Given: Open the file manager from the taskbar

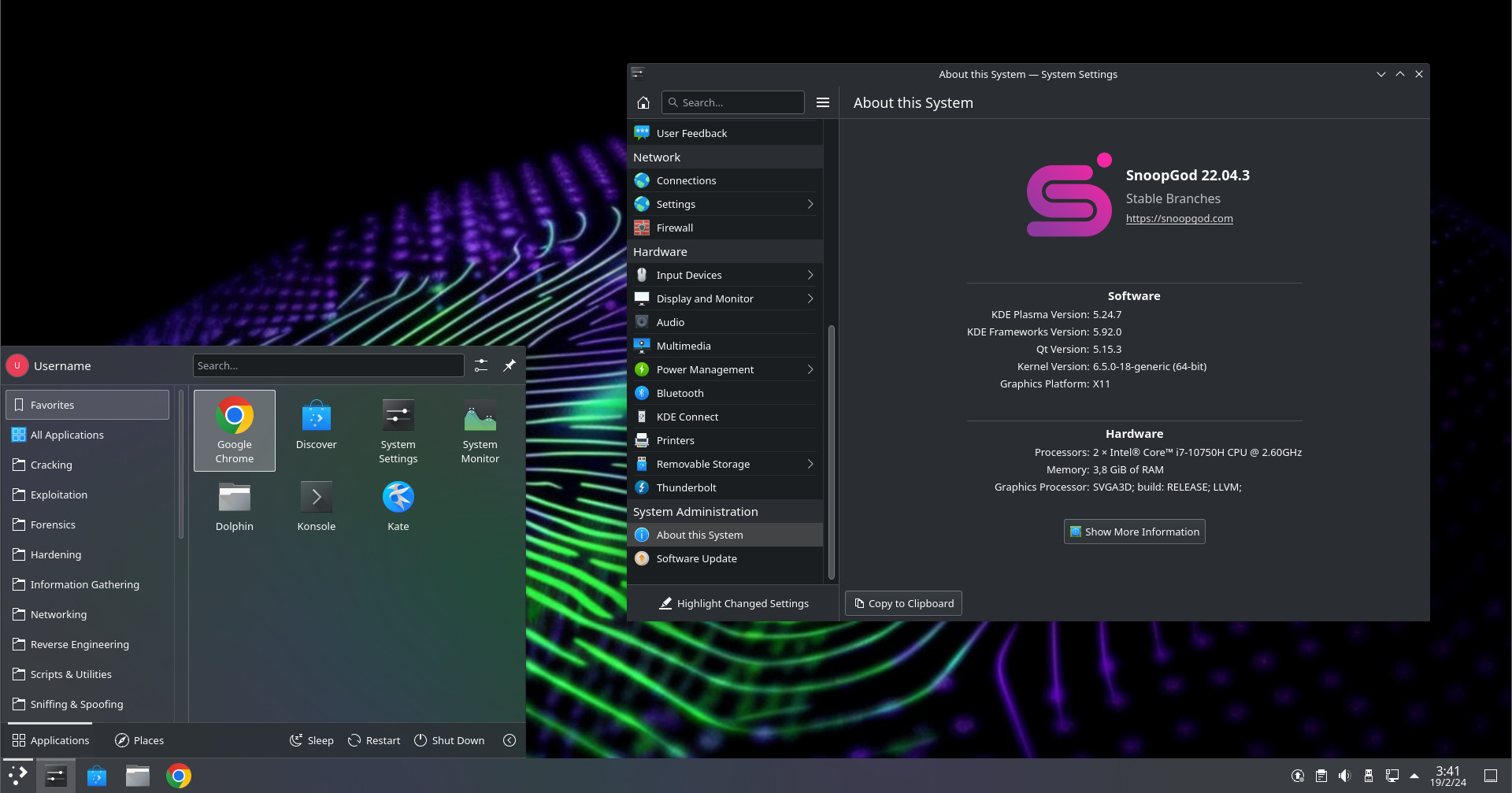Looking at the screenshot, I should point(138,776).
